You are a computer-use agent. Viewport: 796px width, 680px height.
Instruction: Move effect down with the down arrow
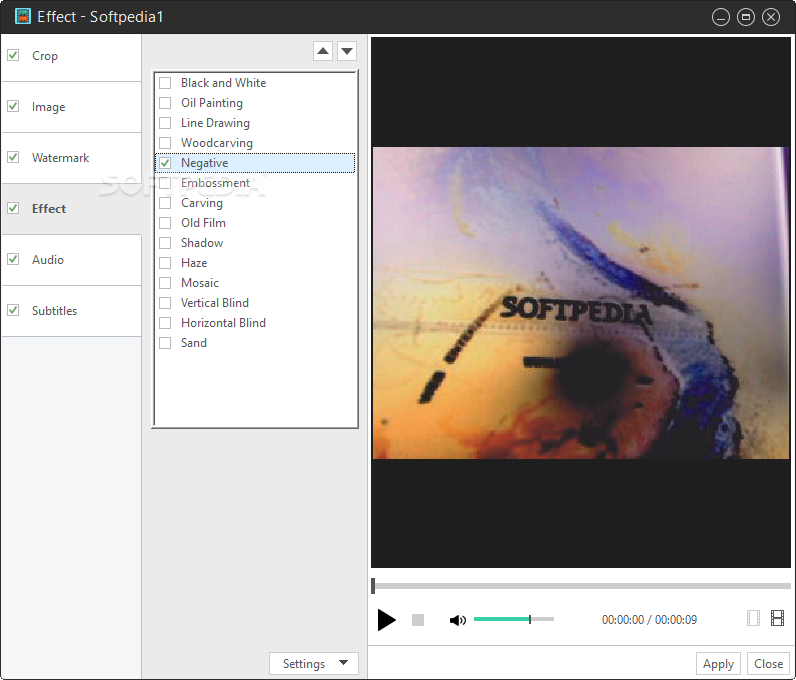(347, 51)
